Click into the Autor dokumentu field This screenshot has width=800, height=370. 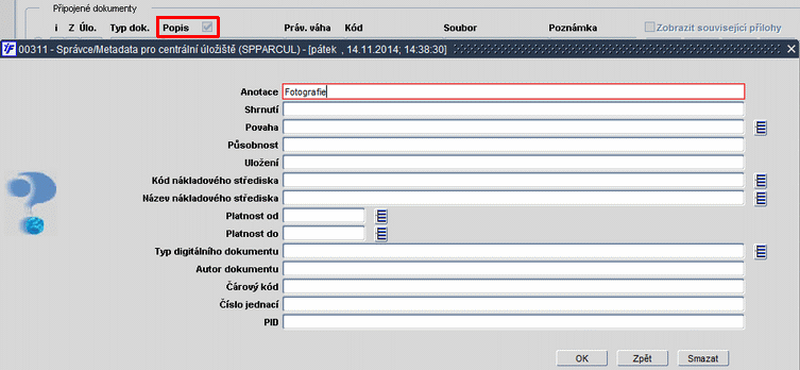[513, 269]
